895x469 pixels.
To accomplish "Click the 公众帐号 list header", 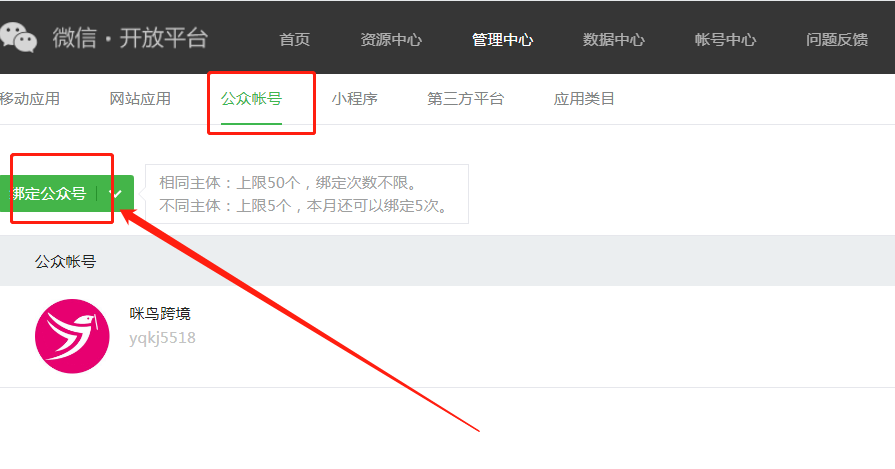I will coord(66,261).
